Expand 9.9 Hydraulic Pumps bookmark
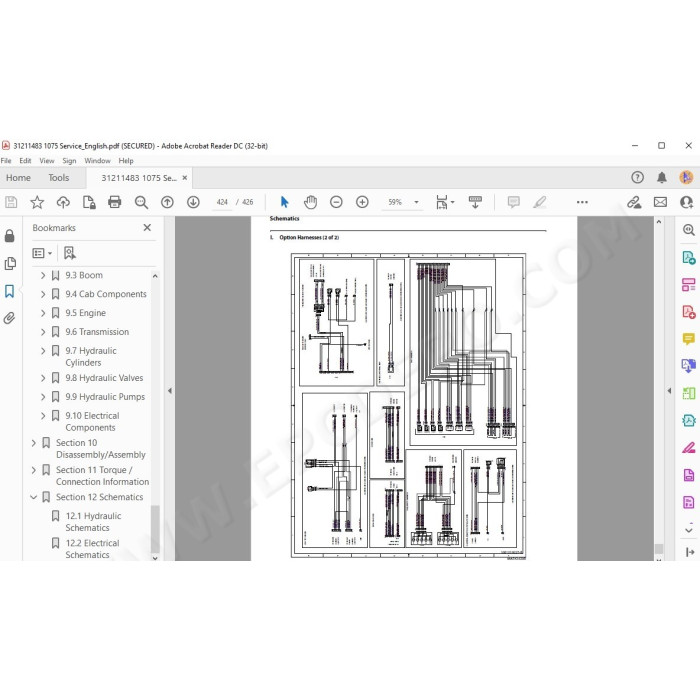Screen dimensions: 700x700 coord(43,397)
